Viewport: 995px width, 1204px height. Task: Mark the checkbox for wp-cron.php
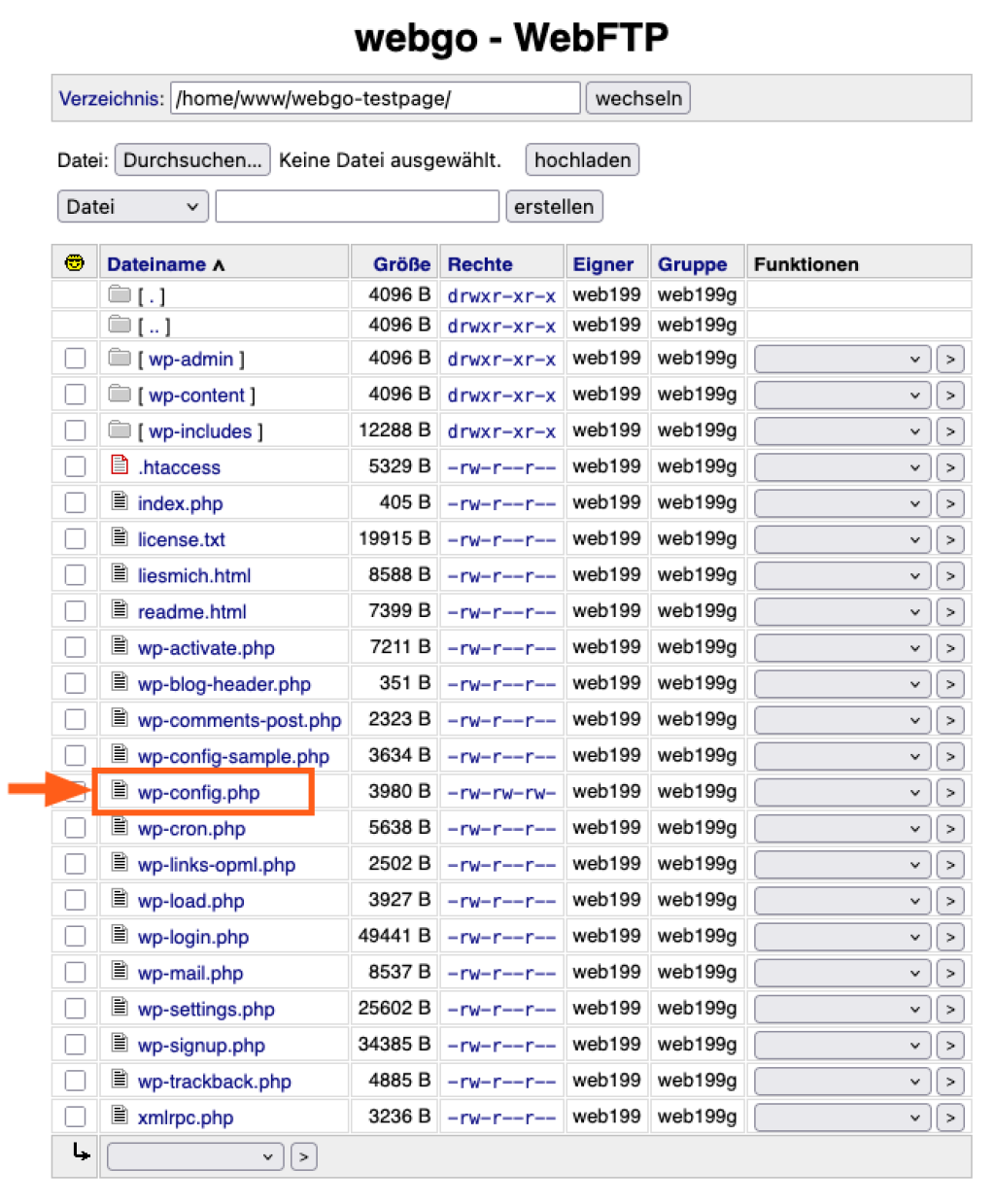pyautogui.click(x=75, y=828)
